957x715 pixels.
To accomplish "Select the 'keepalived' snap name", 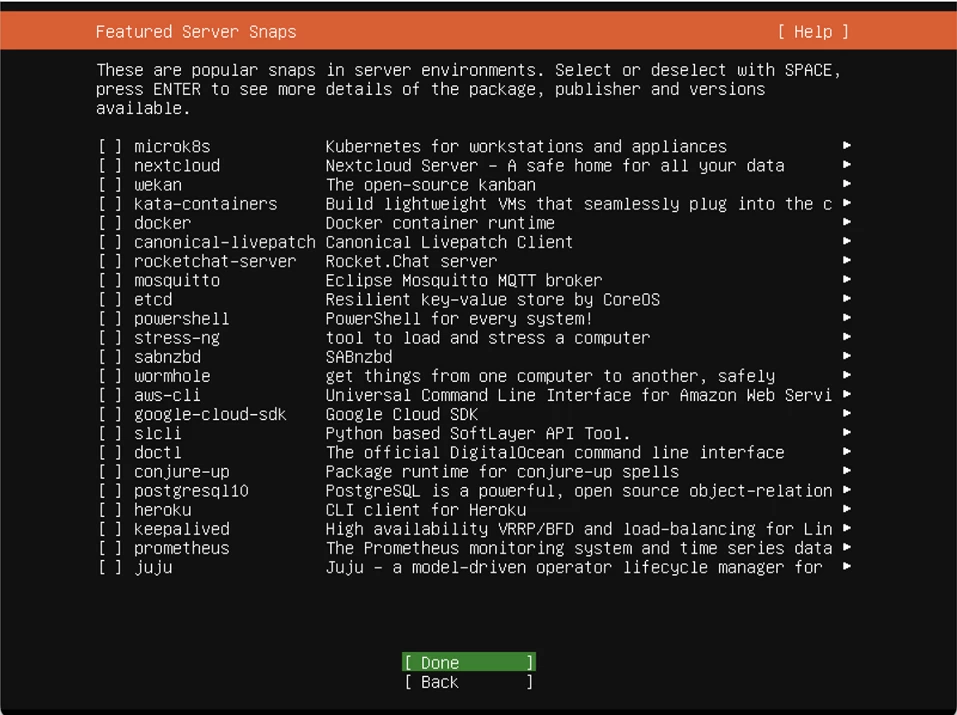I will [182, 529].
